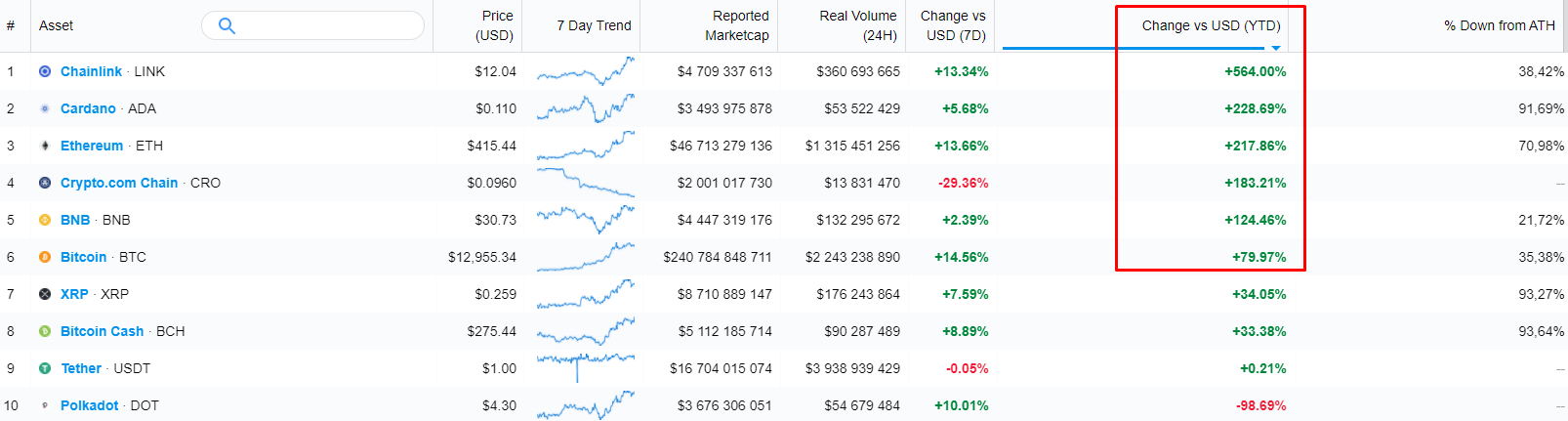Sort by Change vs USD (YTD) column
The image size is (1568, 421).
(1211, 25)
